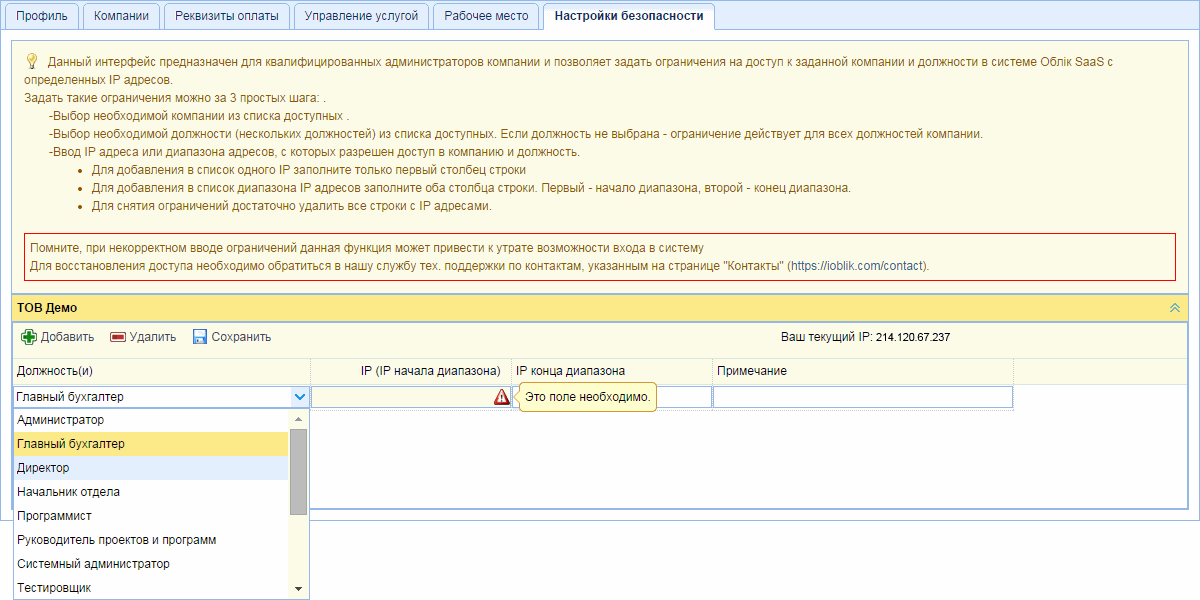
Task: Click the https://ioblik.com/contact address text
Action: (x=858, y=266)
